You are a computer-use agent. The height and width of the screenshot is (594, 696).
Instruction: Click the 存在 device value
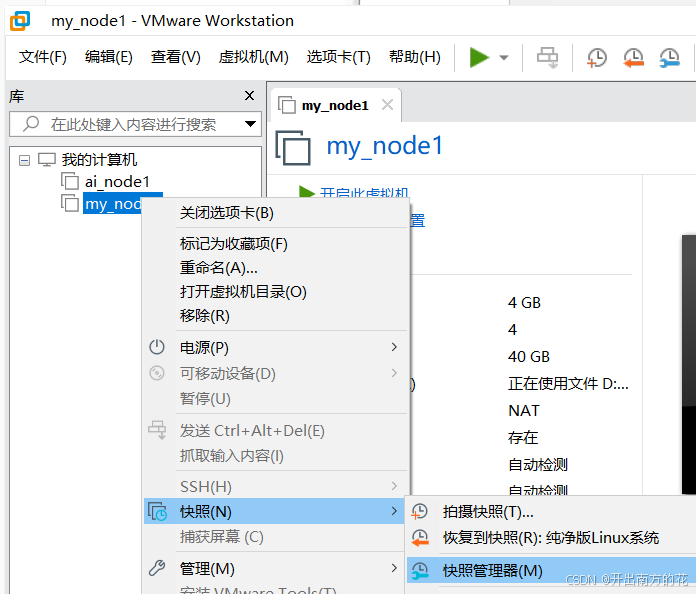523,438
